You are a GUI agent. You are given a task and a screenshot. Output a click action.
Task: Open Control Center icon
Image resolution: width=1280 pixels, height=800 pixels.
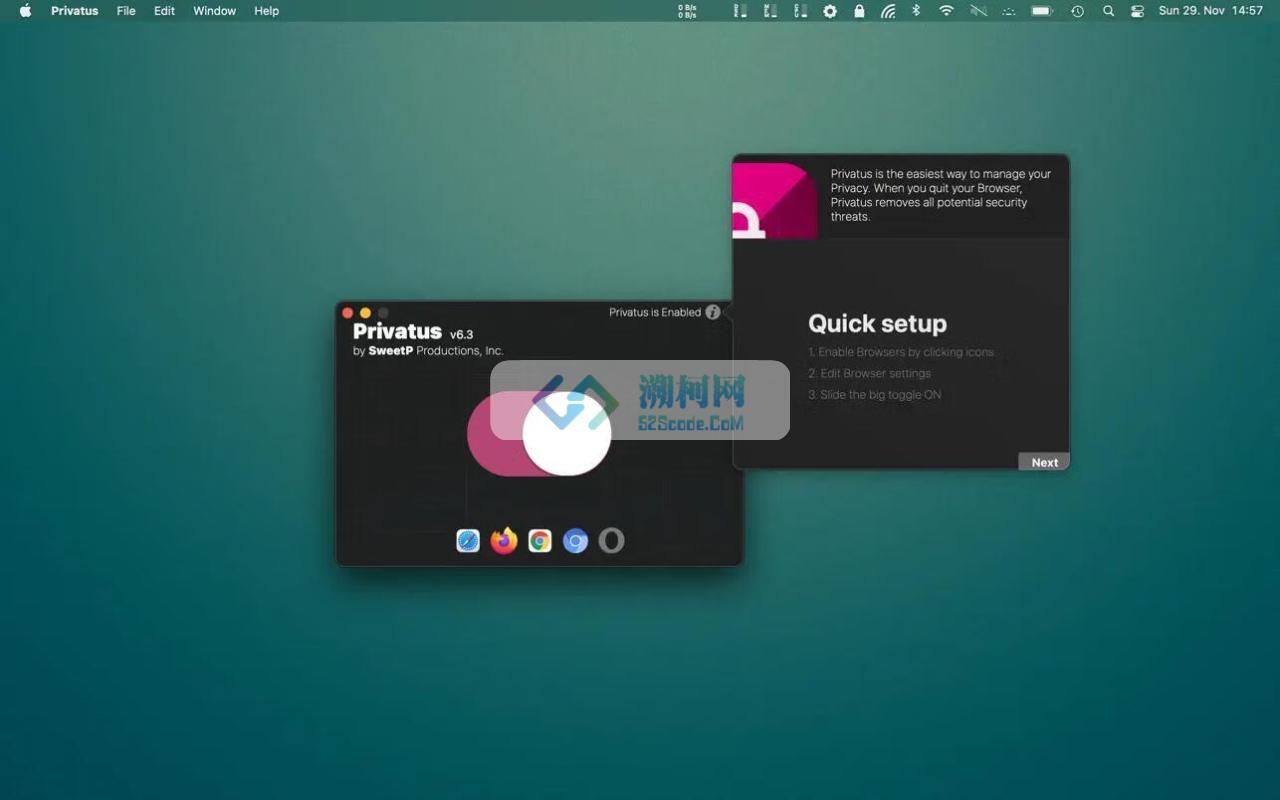coord(1137,11)
